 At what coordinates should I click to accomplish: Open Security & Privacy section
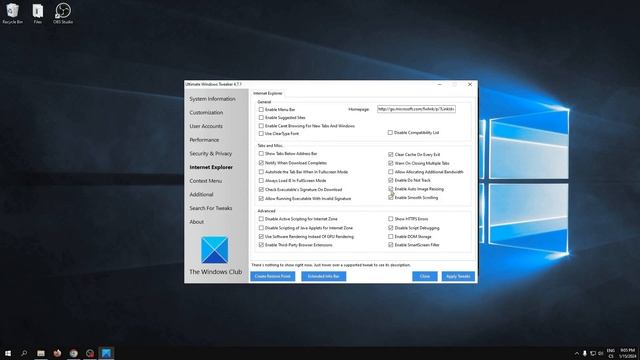coord(211,153)
